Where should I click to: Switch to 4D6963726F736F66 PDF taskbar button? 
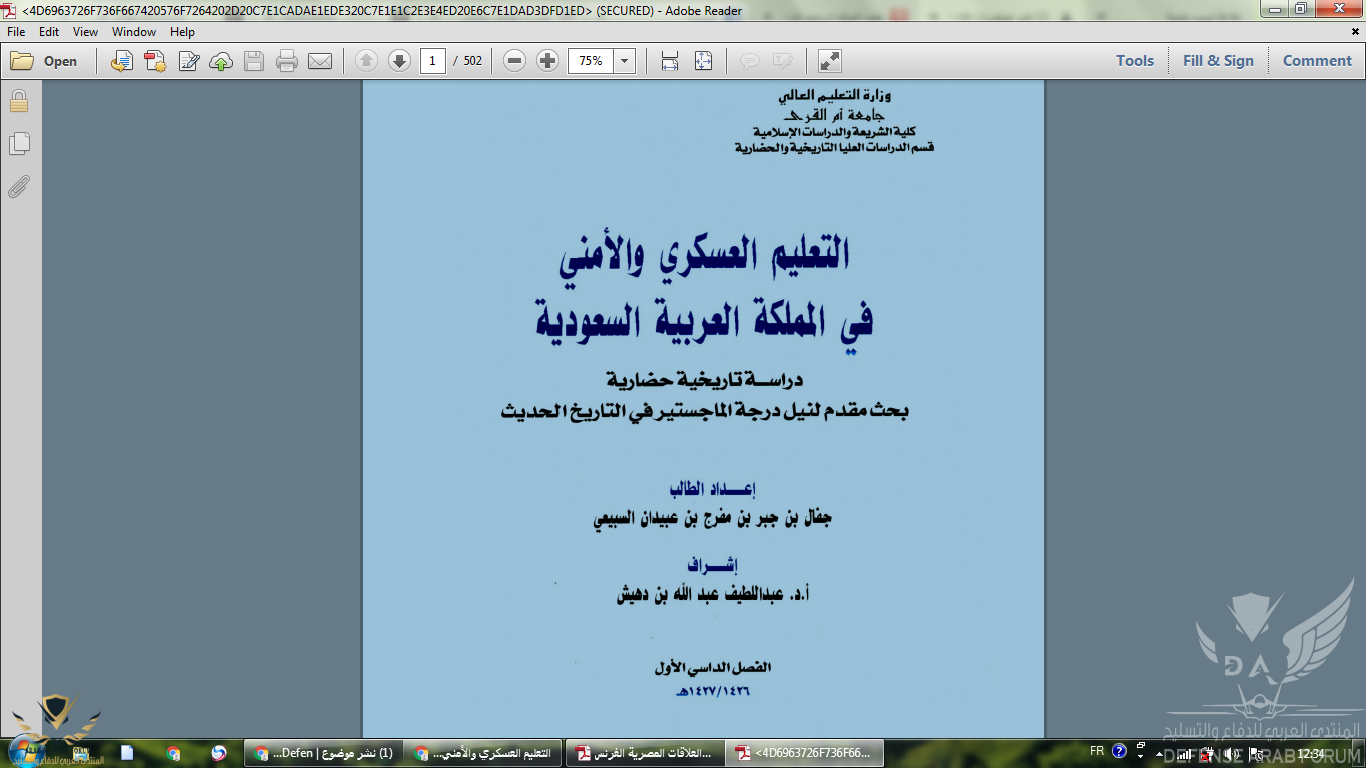point(806,753)
